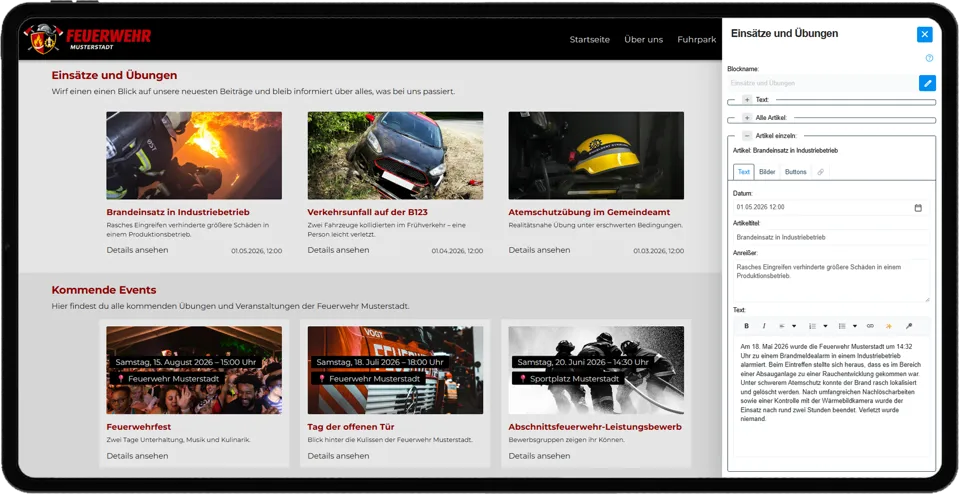Screen dimensions: 960x494
Task: Click the Datum field 01.05.2026 12:00
Action: pyautogui.click(x=831, y=208)
